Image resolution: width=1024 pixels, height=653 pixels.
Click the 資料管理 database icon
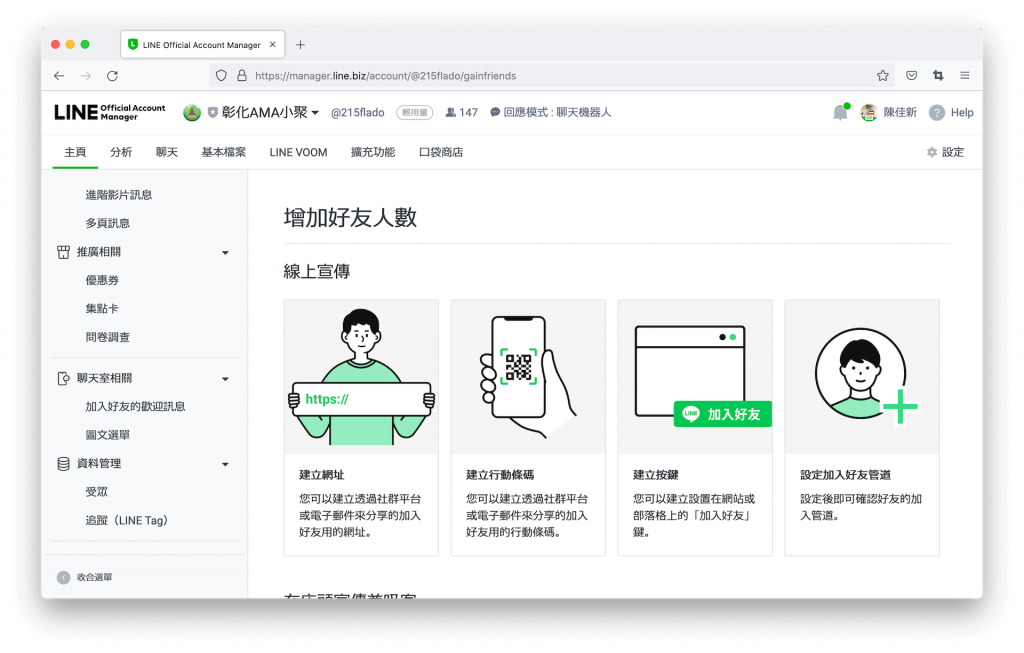63,464
